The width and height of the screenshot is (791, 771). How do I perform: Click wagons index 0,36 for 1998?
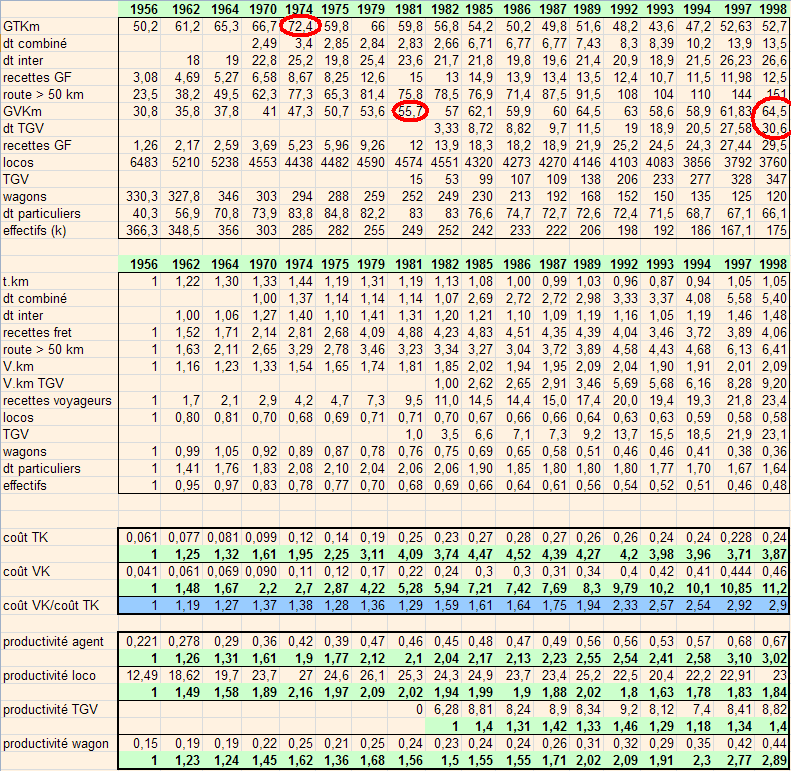(x=774, y=452)
